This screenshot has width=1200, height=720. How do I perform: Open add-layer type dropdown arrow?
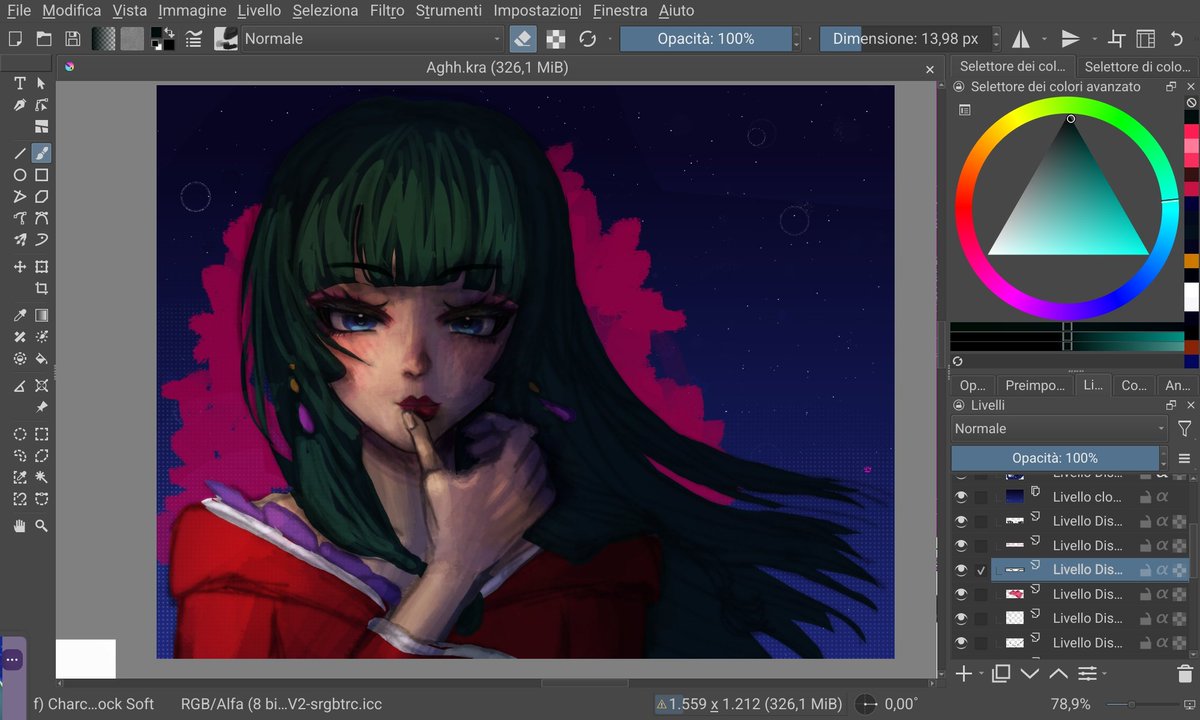[981, 674]
